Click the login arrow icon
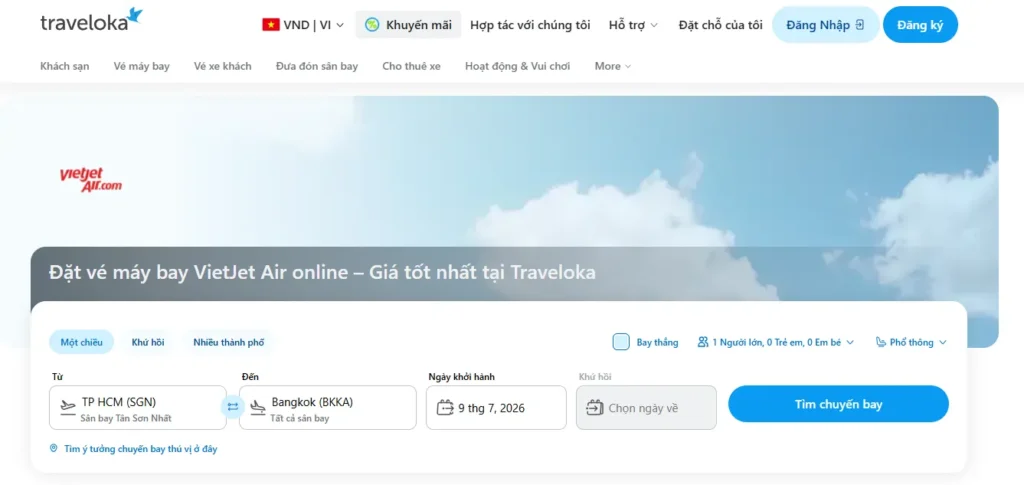Screen dimensions: 1024x485 [x=859, y=25]
